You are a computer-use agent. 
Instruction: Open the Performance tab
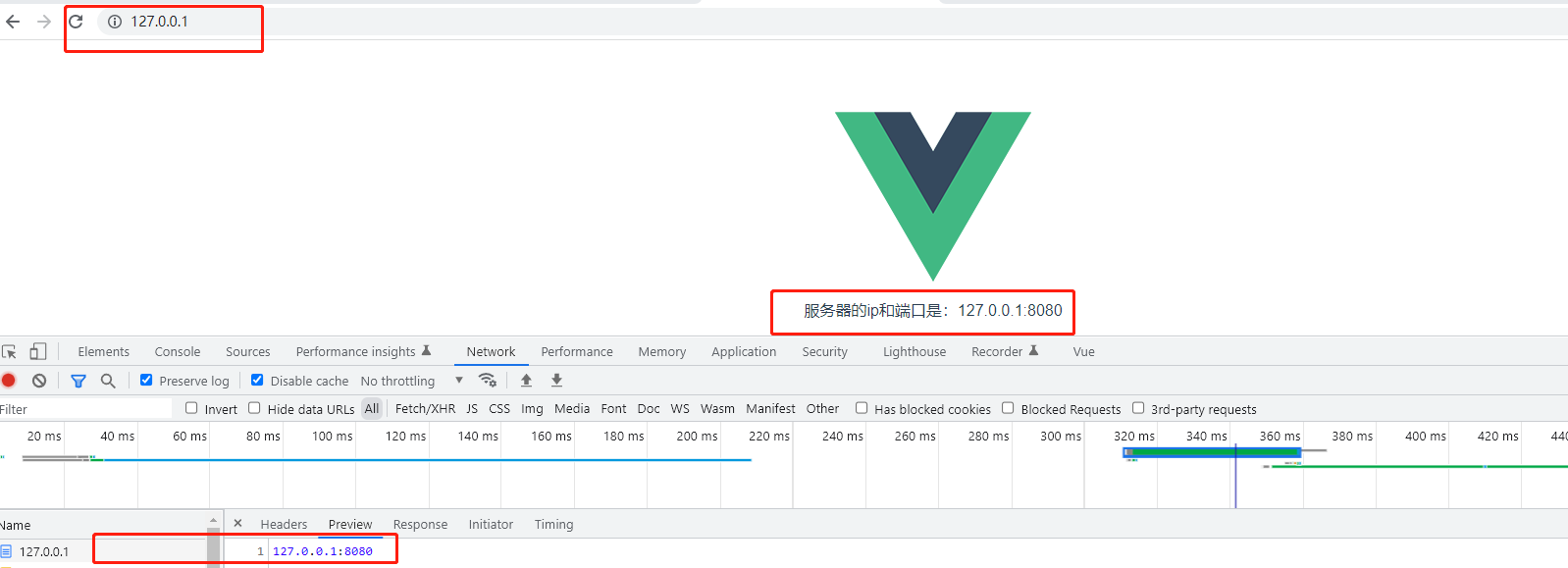(577, 352)
